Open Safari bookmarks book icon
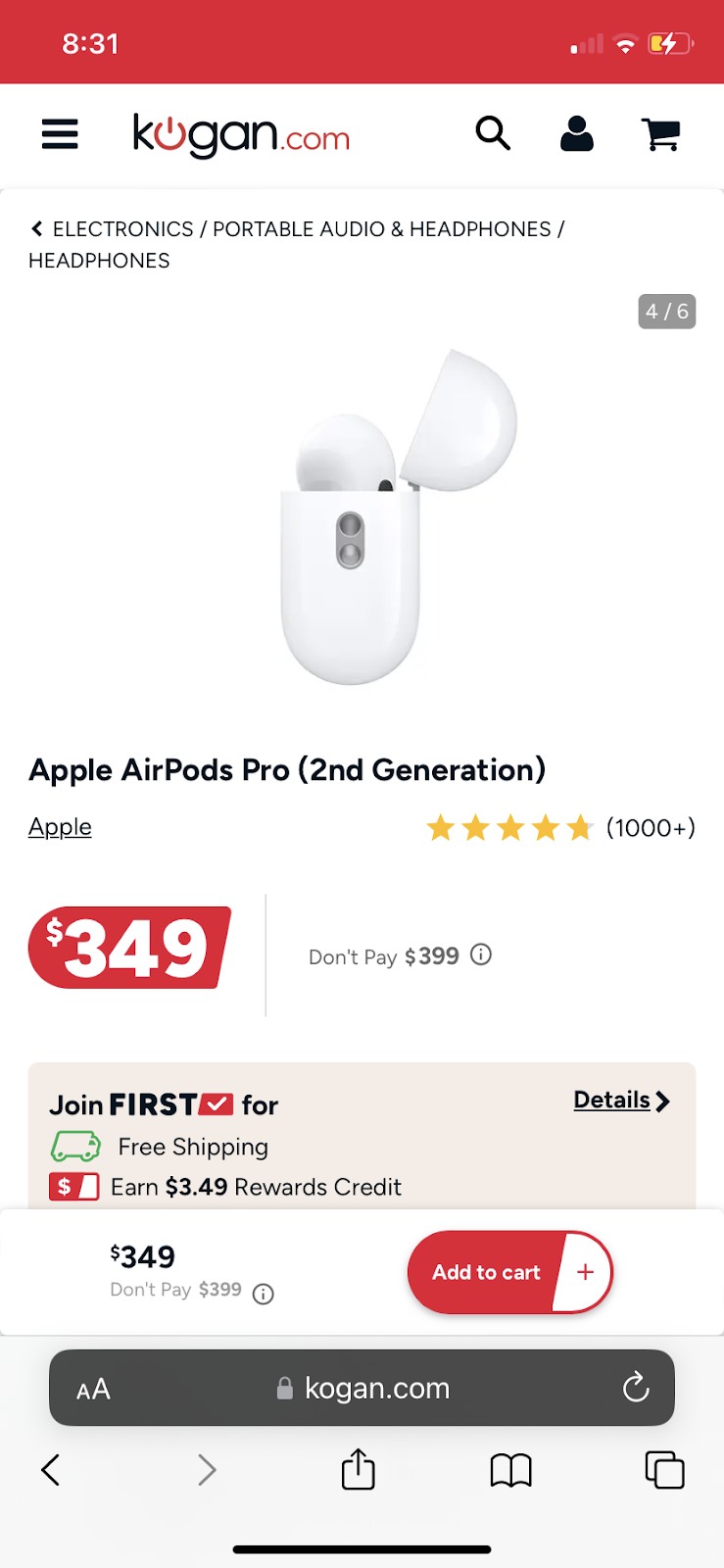 click(510, 1469)
